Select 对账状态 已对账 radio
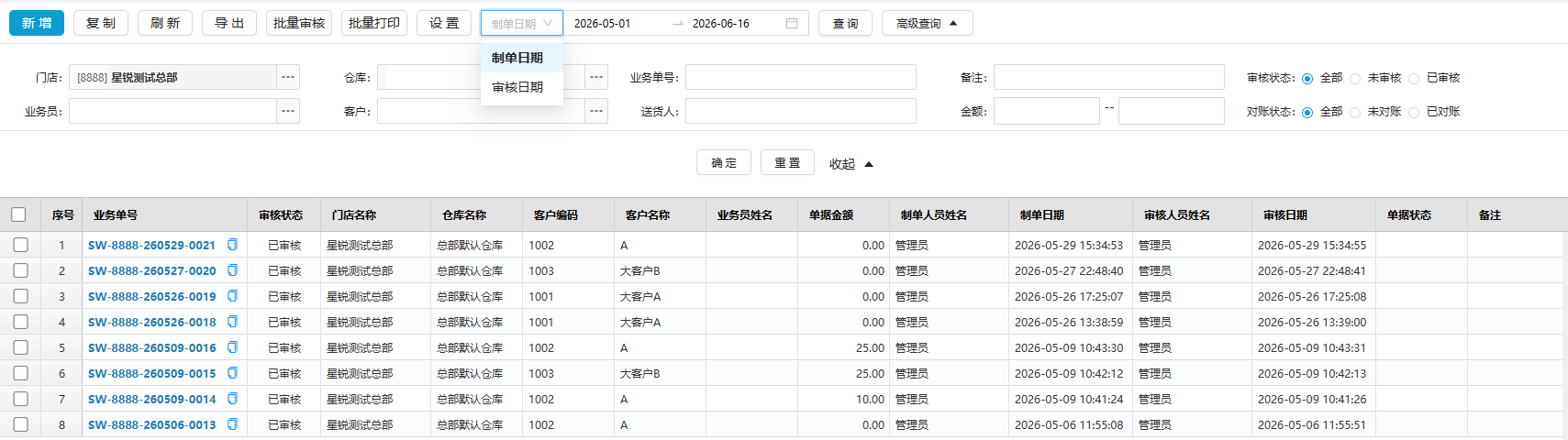Image resolution: width=1568 pixels, height=440 pixels. (1414, 113)
